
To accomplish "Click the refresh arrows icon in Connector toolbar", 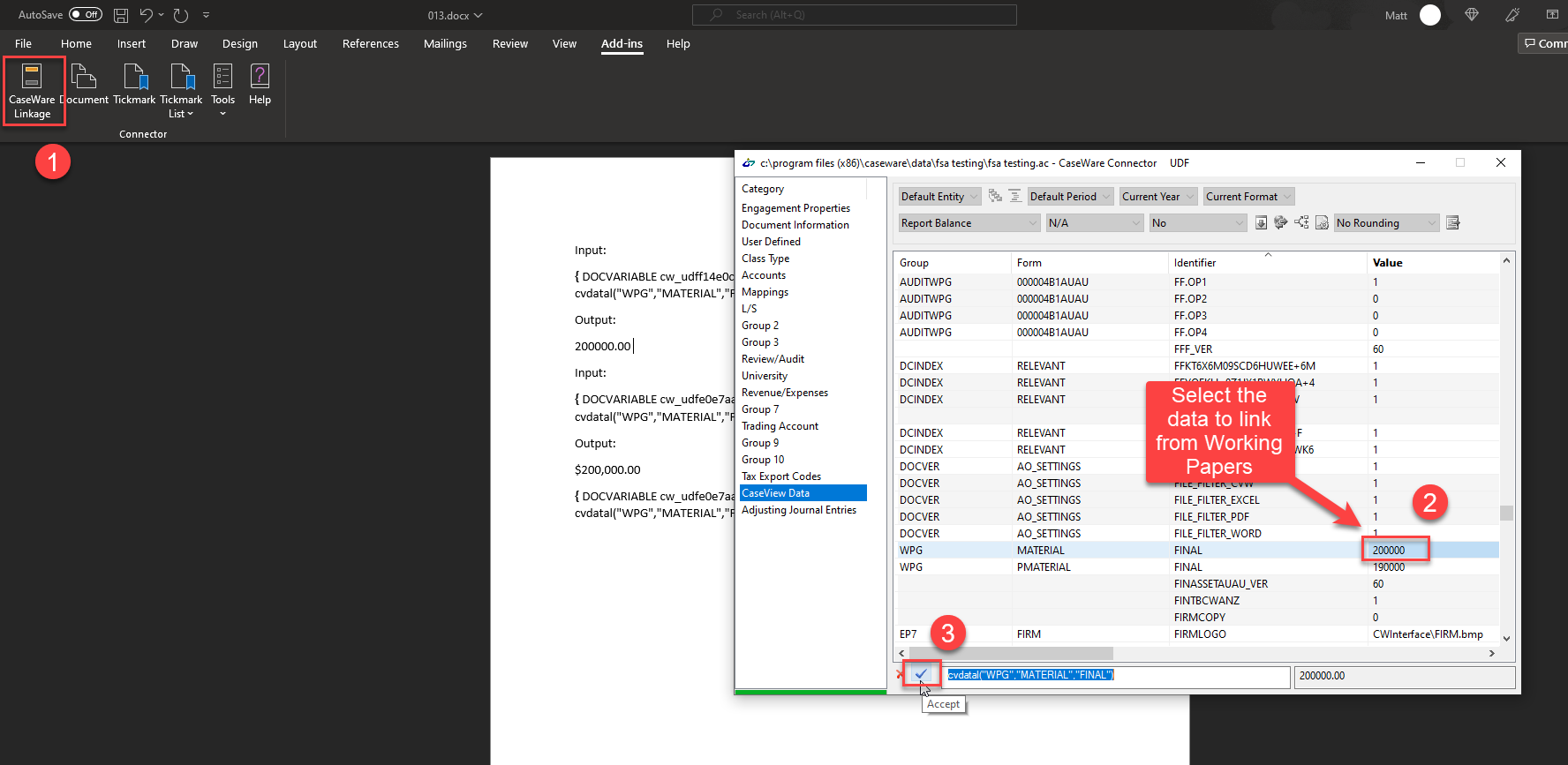I will (x=1281, y=223).
